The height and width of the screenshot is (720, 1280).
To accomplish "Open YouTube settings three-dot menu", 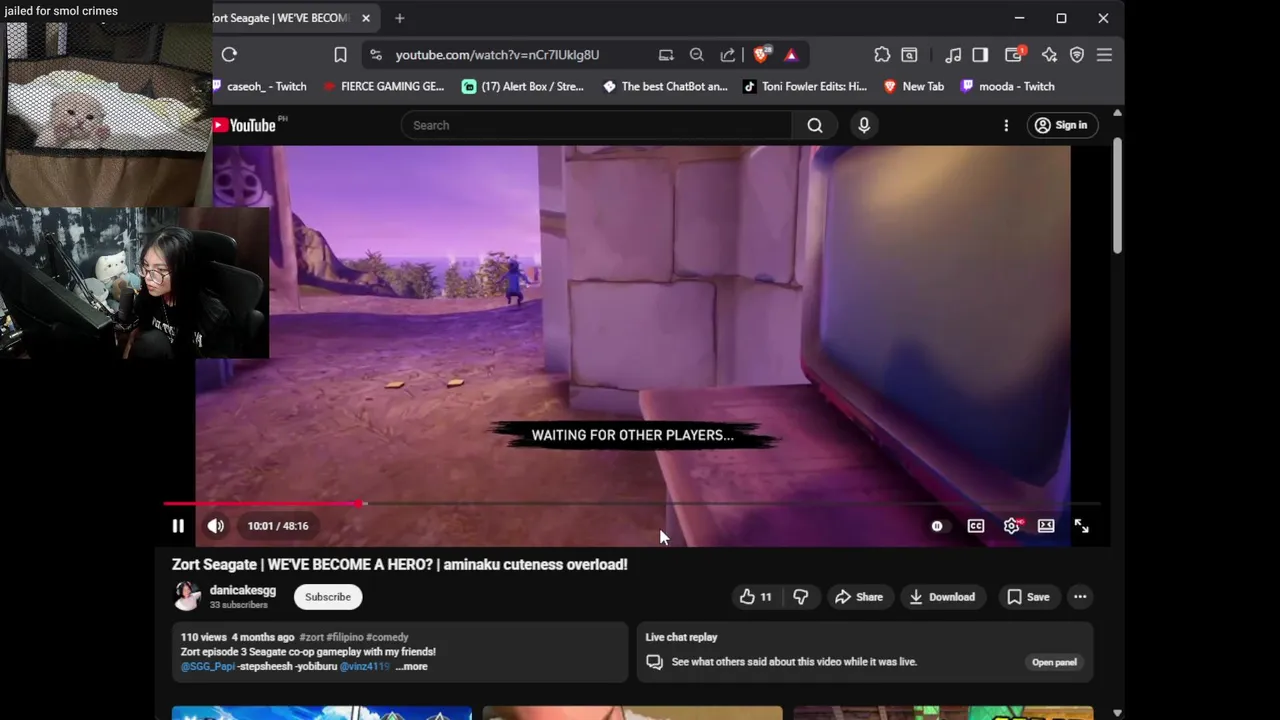I will (x=1006, y=125).
